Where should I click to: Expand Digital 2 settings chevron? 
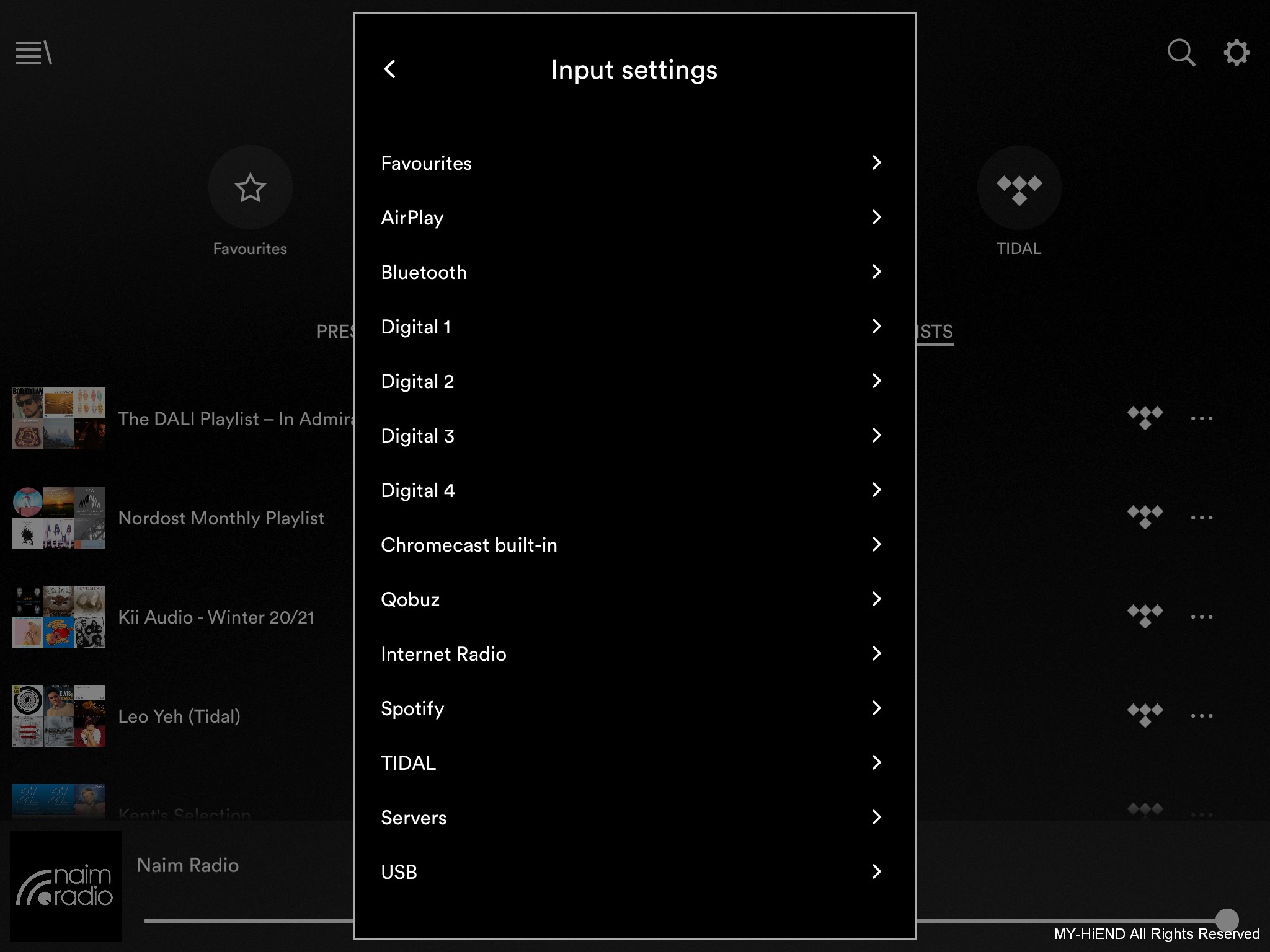876,381
